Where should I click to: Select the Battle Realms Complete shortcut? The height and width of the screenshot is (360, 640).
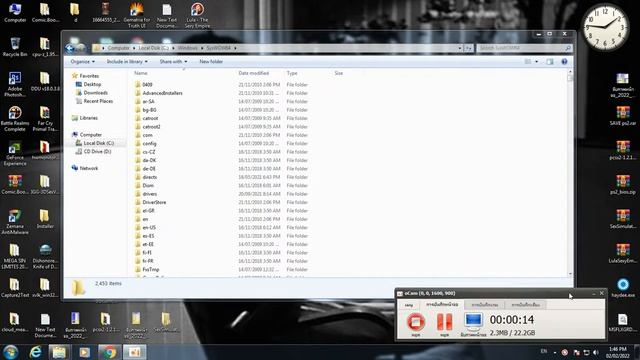15,119
